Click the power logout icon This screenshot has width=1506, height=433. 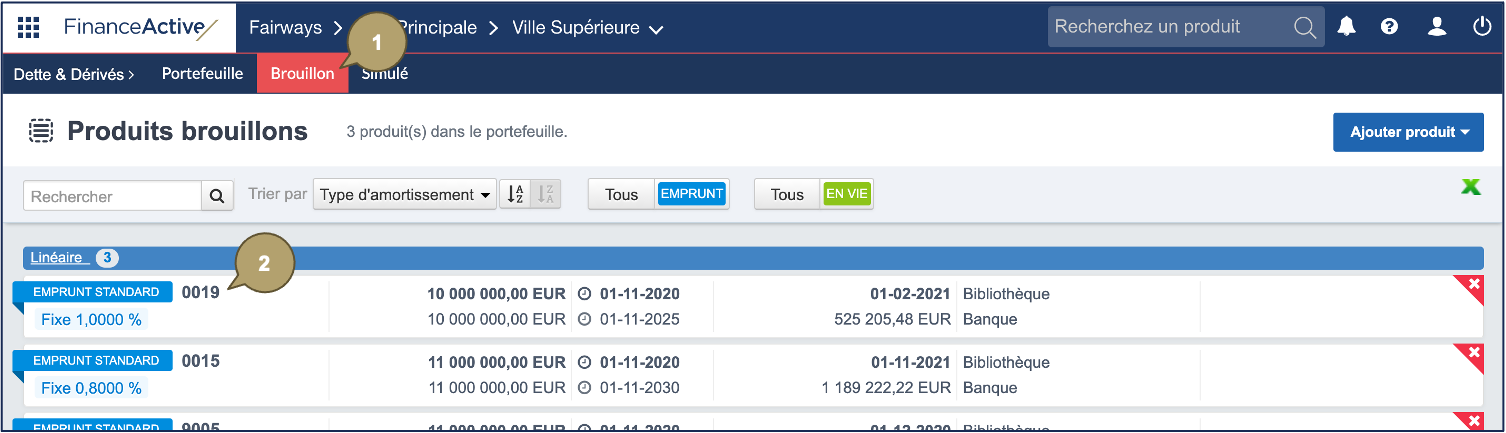pos(1482,27)
